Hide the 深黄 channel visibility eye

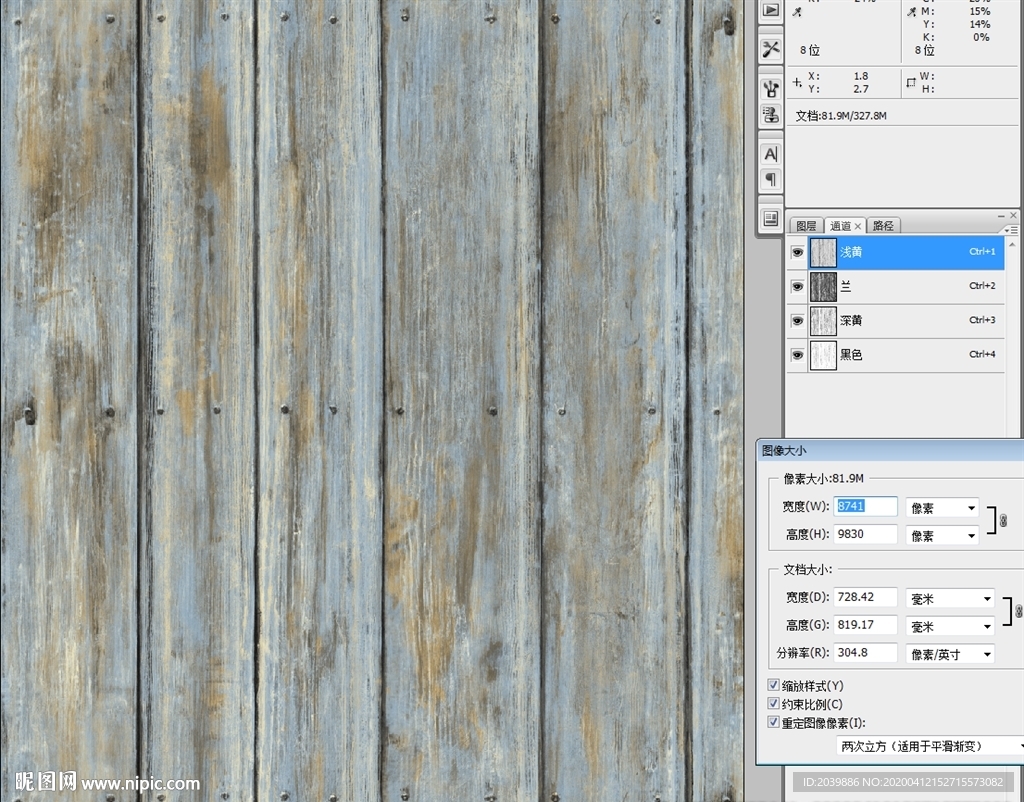(x=797, y=321)
